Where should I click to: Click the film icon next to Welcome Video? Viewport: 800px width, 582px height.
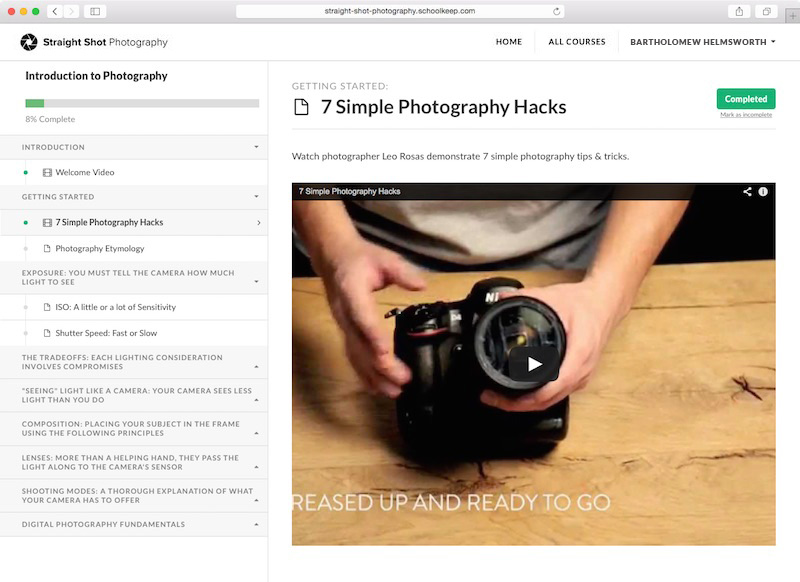47,172
